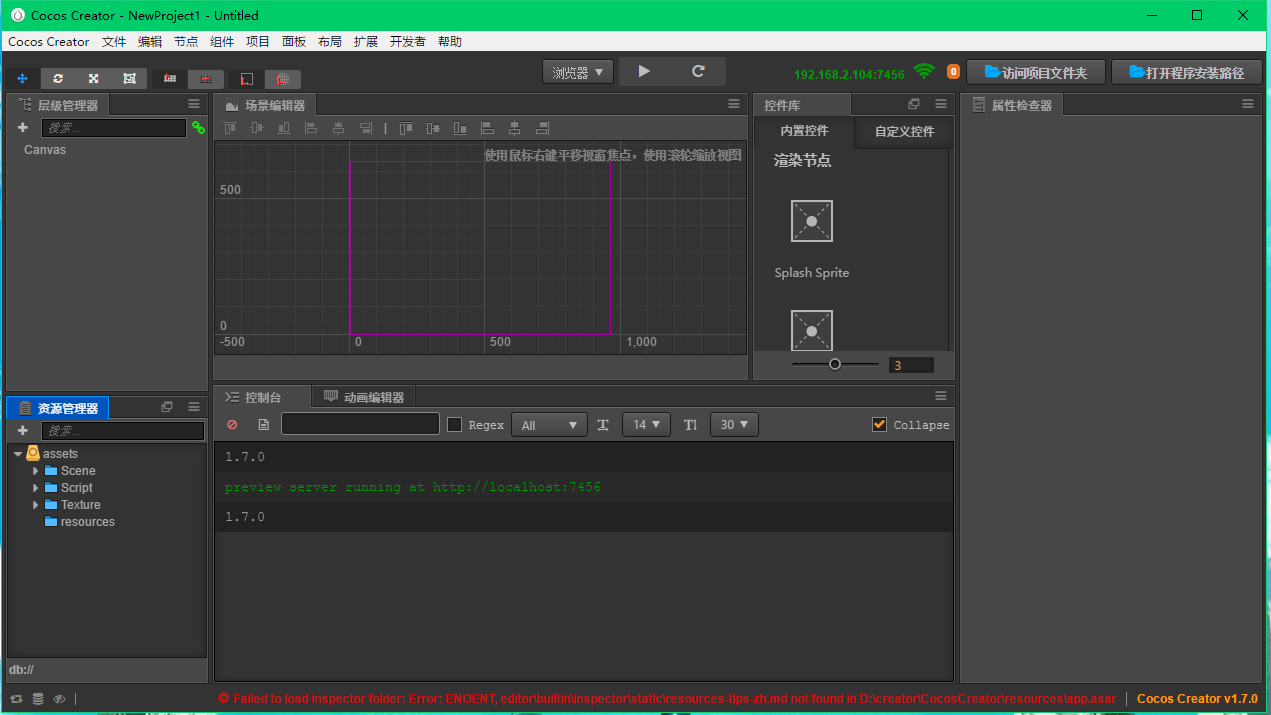Screen dimensions: 1271x715
Task: Click the align left icon in scene toolbar
Action: (x=311, y=128)
